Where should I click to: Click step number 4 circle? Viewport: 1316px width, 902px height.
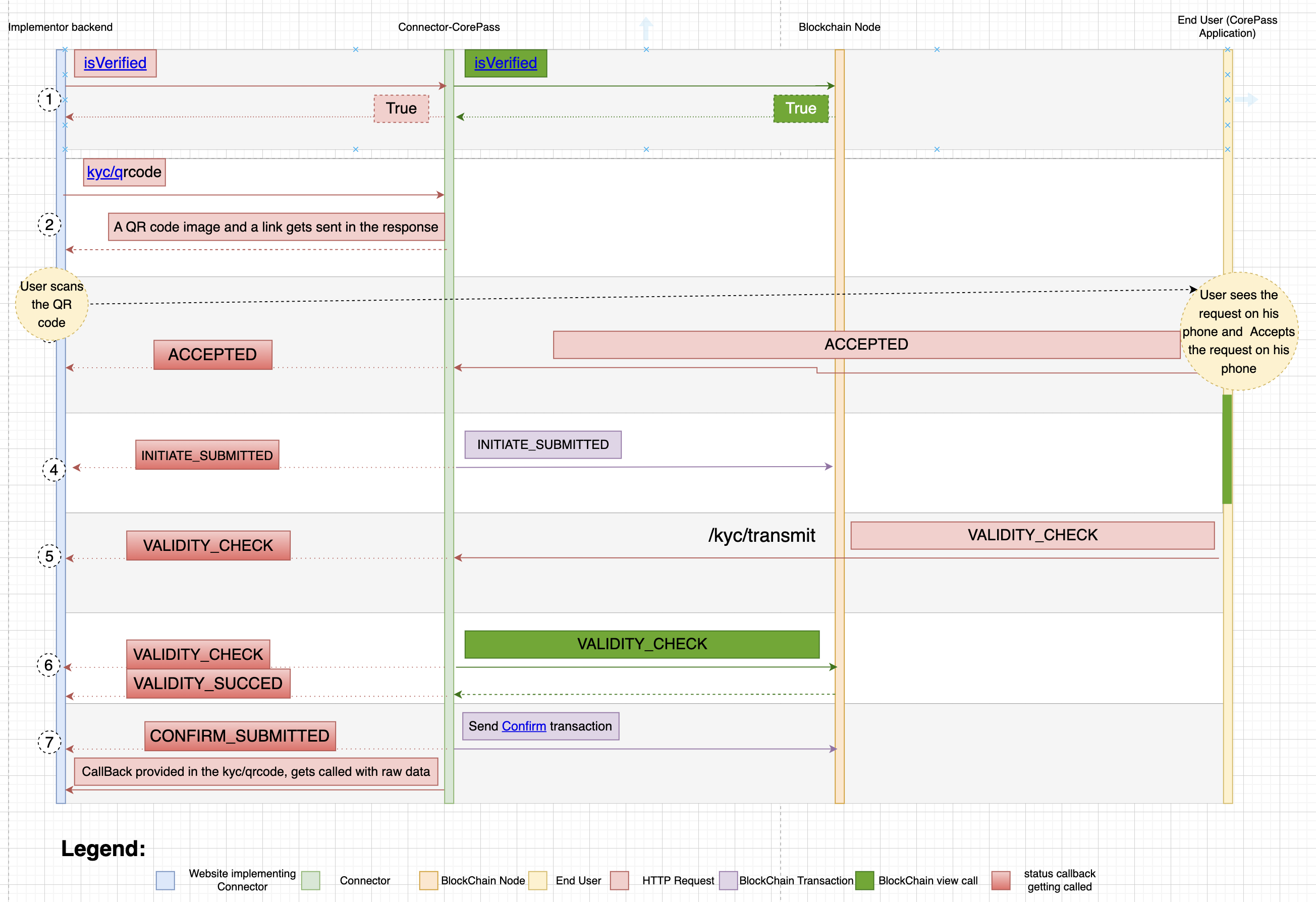54,470
